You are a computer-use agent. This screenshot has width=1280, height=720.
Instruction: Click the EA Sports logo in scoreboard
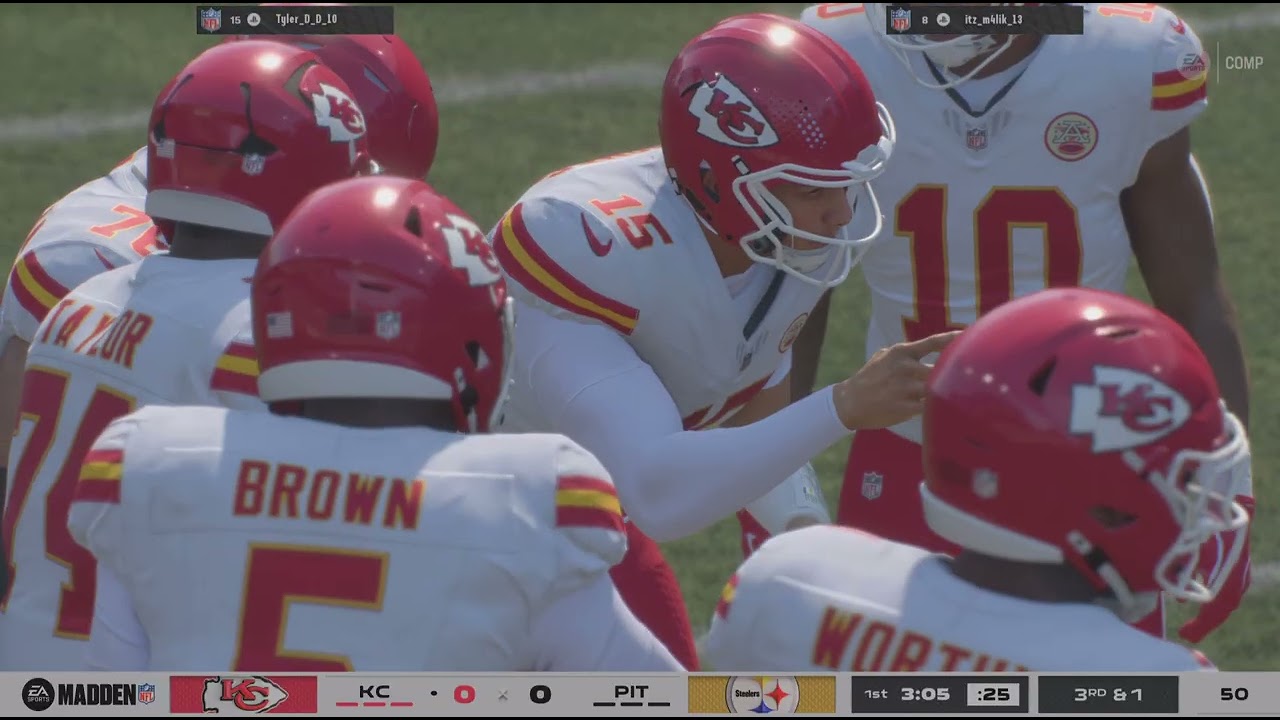(x=38, y=694)
